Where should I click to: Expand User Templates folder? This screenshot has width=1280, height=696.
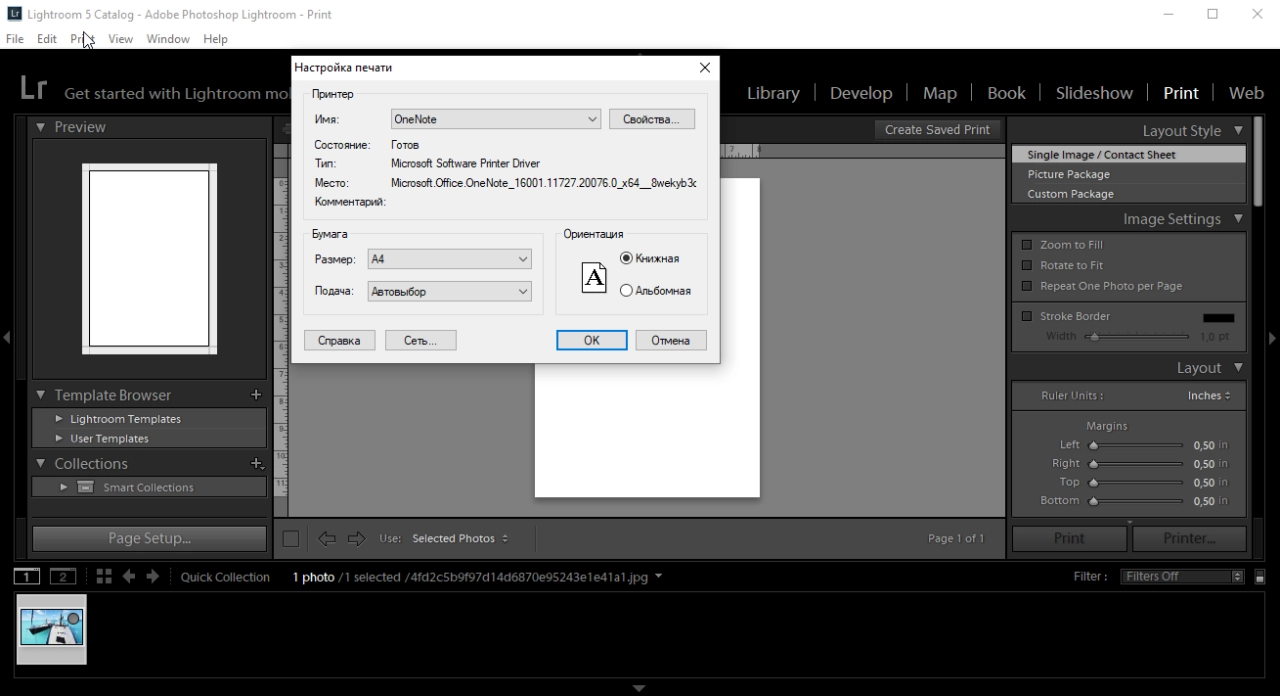pyautogui.click(x=59, y=439)
